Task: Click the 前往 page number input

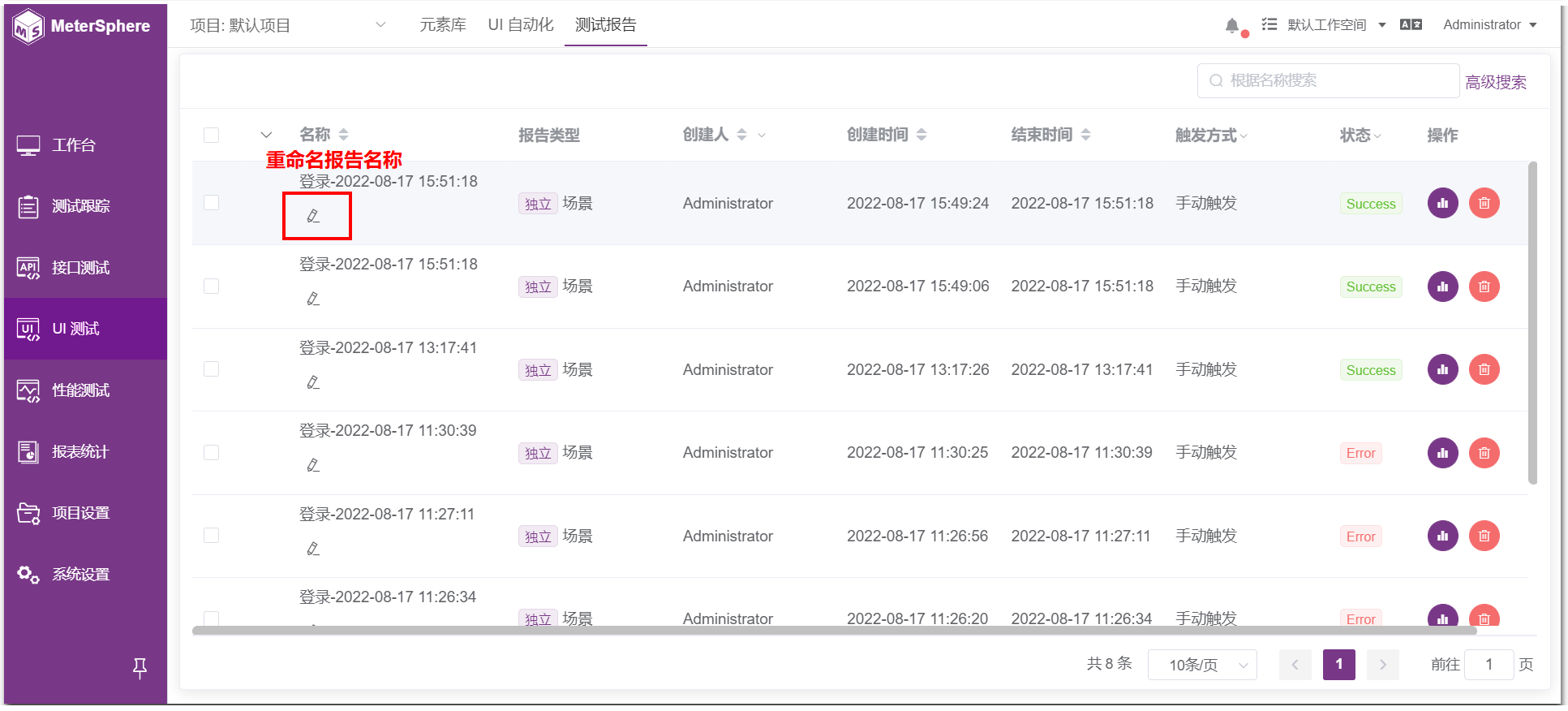Action: click(x=1489, y=665)
